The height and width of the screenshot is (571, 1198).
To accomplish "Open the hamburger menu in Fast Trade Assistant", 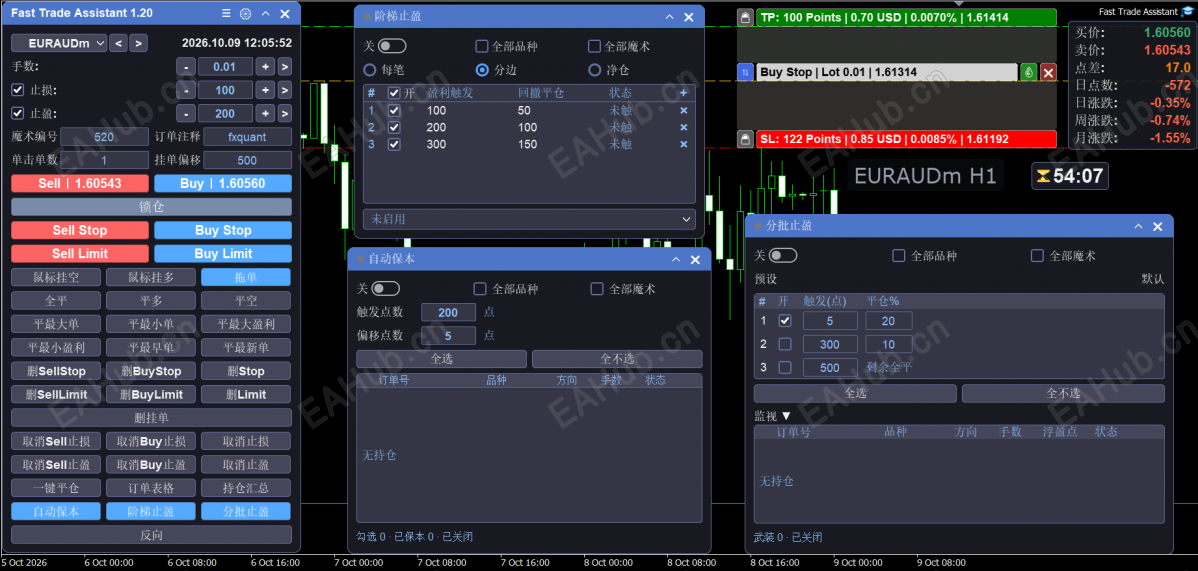I will [x=226, y=13].
